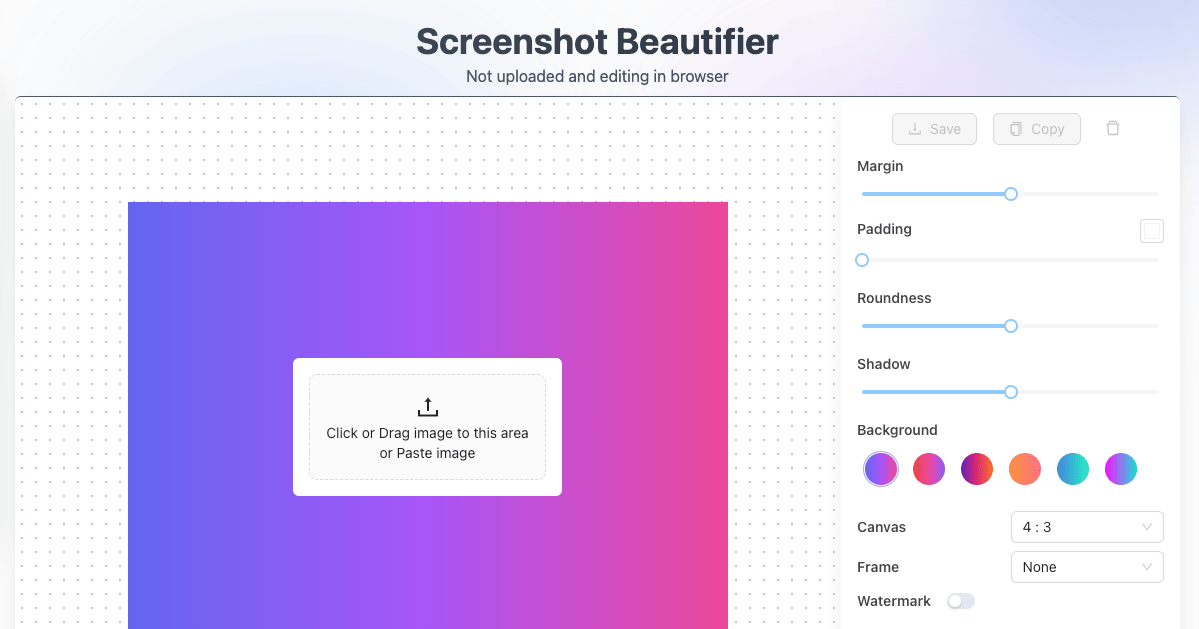
Task: Open the Frame dropdown showing None
Action: pyautogui.click(x=1087, y=567)
